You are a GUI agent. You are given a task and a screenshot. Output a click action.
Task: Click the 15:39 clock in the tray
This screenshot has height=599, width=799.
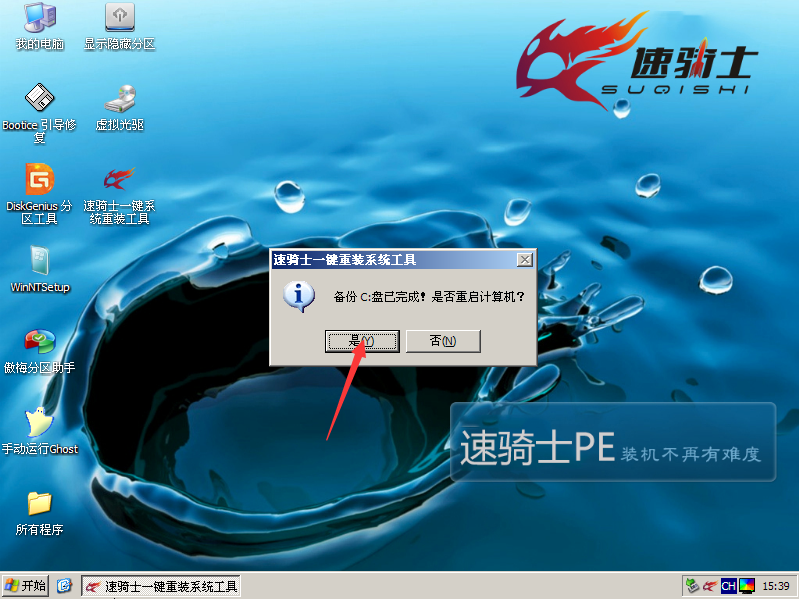pyautogui.click(x=776, y=586)
